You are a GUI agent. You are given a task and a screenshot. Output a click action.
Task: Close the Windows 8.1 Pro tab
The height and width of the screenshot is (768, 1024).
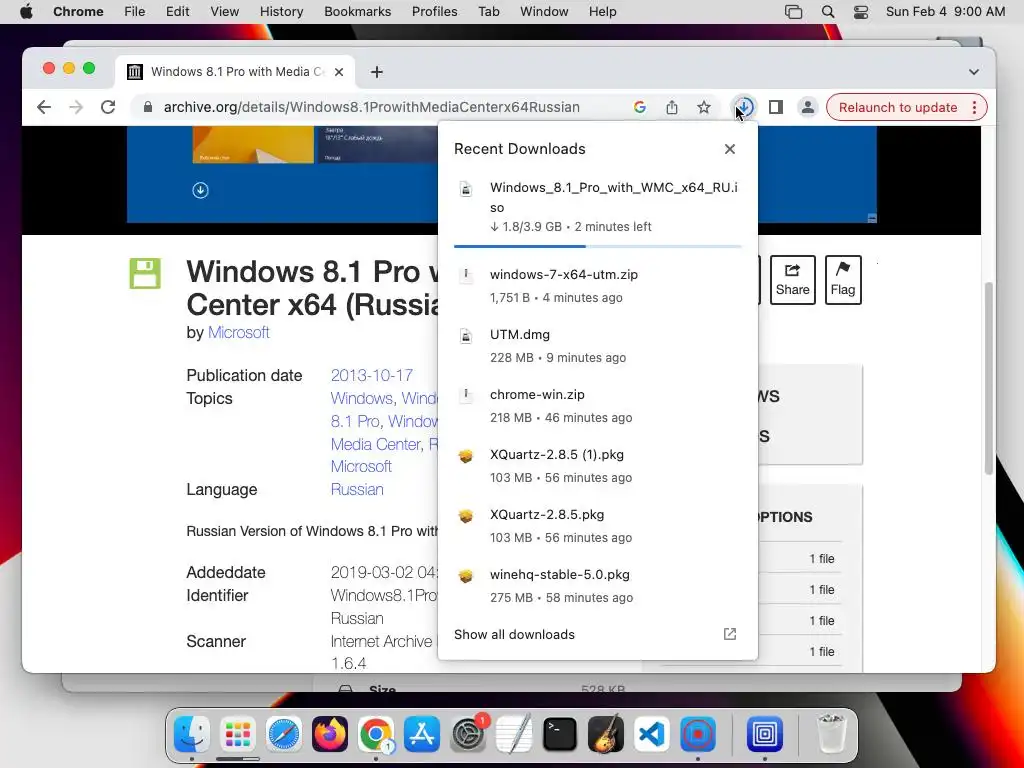pos(339,72)
